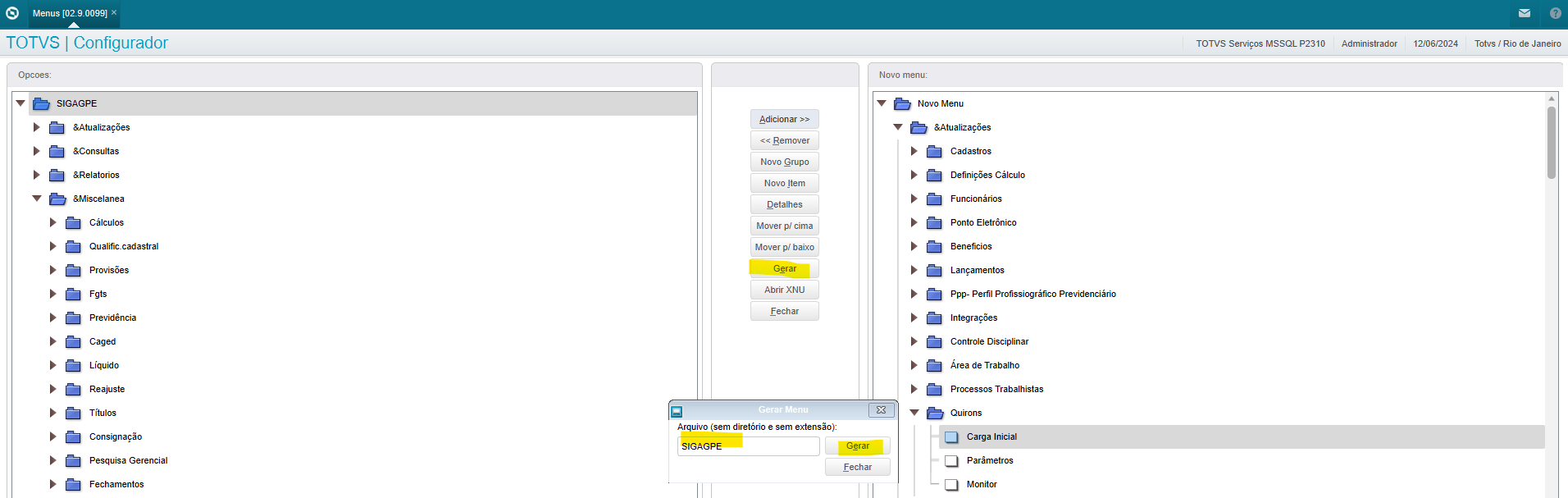Screen dimensions: 1568x498
Task: Click Gerar in the Gerar Menu dialog
Action: pos(858,445)
